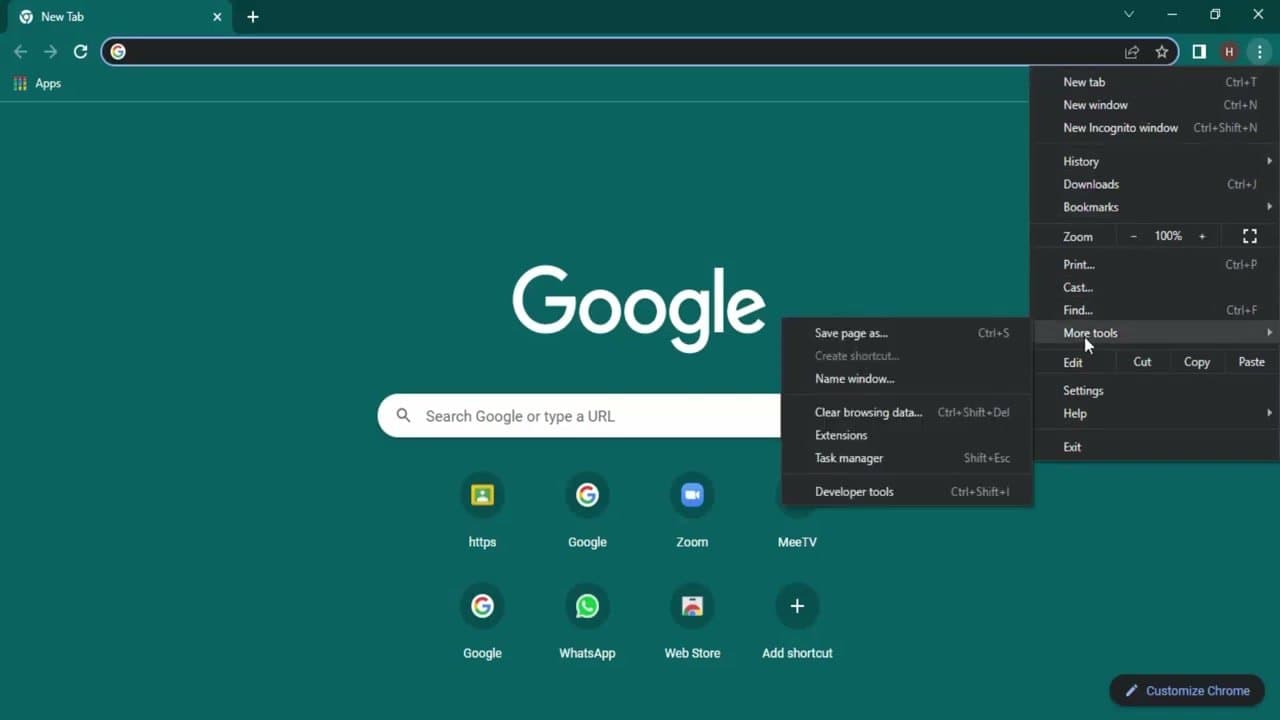Click the Customize Chrome button
Viewport: 1280px width, 720px height.
(1187, 690)
